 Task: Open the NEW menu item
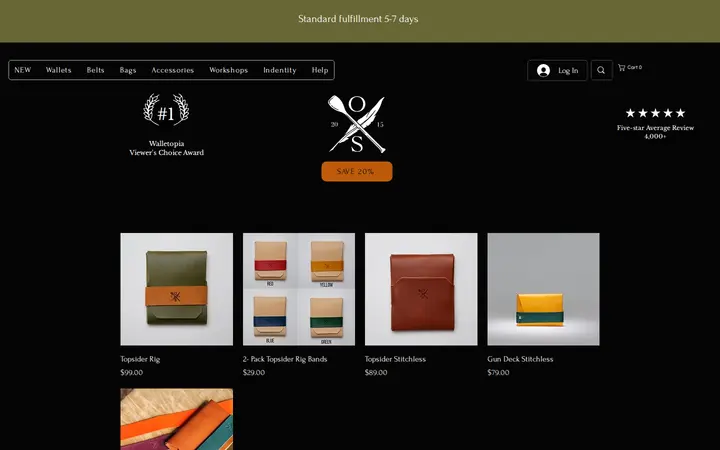(x=22, y=70)
